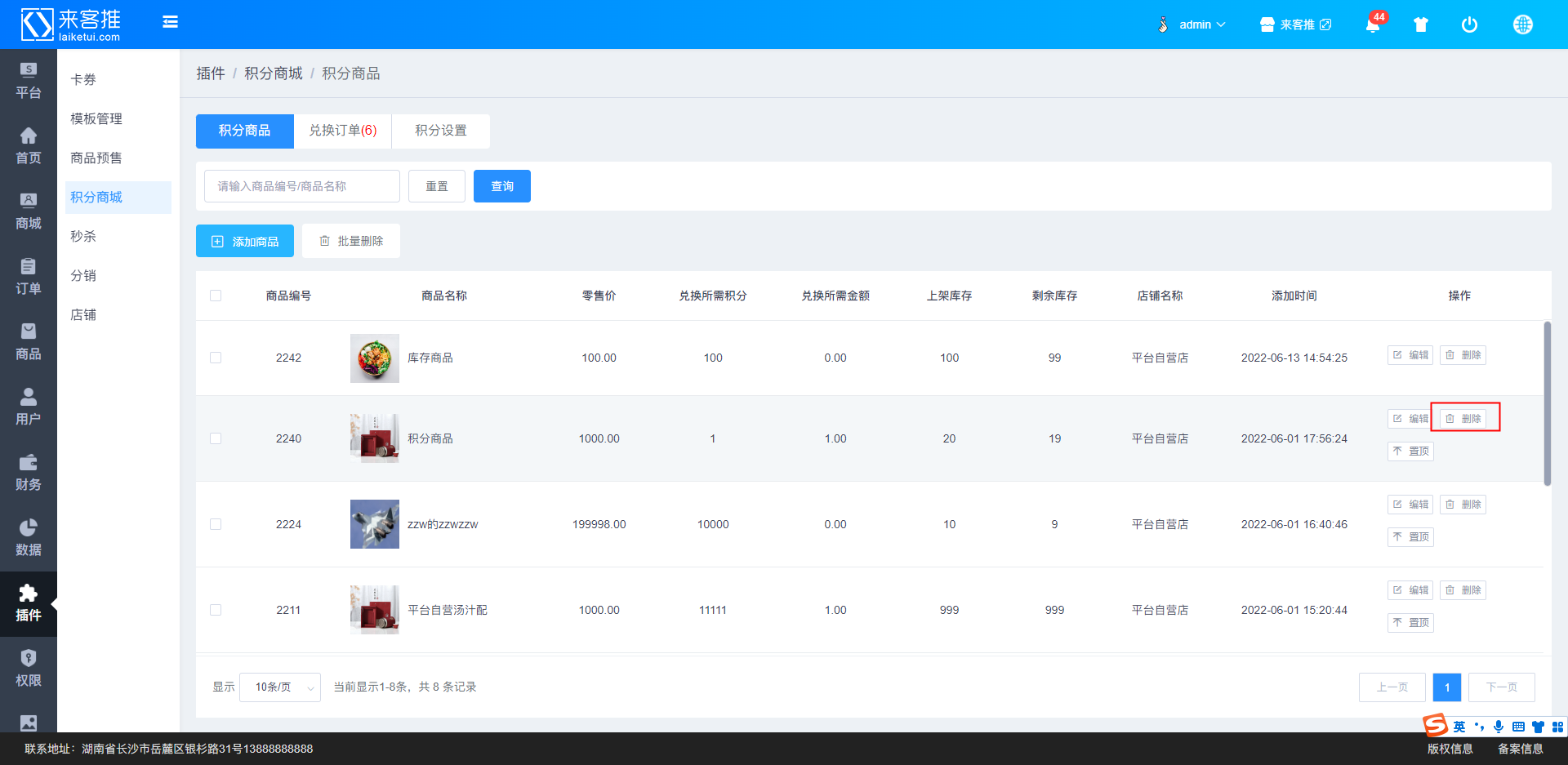
Task: Select 商品预售 in submenu
Action: point(118,158)
